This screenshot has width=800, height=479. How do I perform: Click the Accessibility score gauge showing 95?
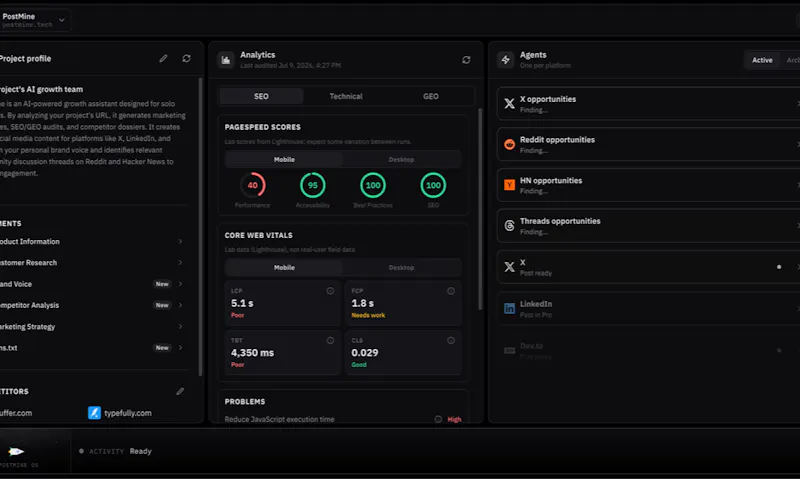[x=313, y=185]
